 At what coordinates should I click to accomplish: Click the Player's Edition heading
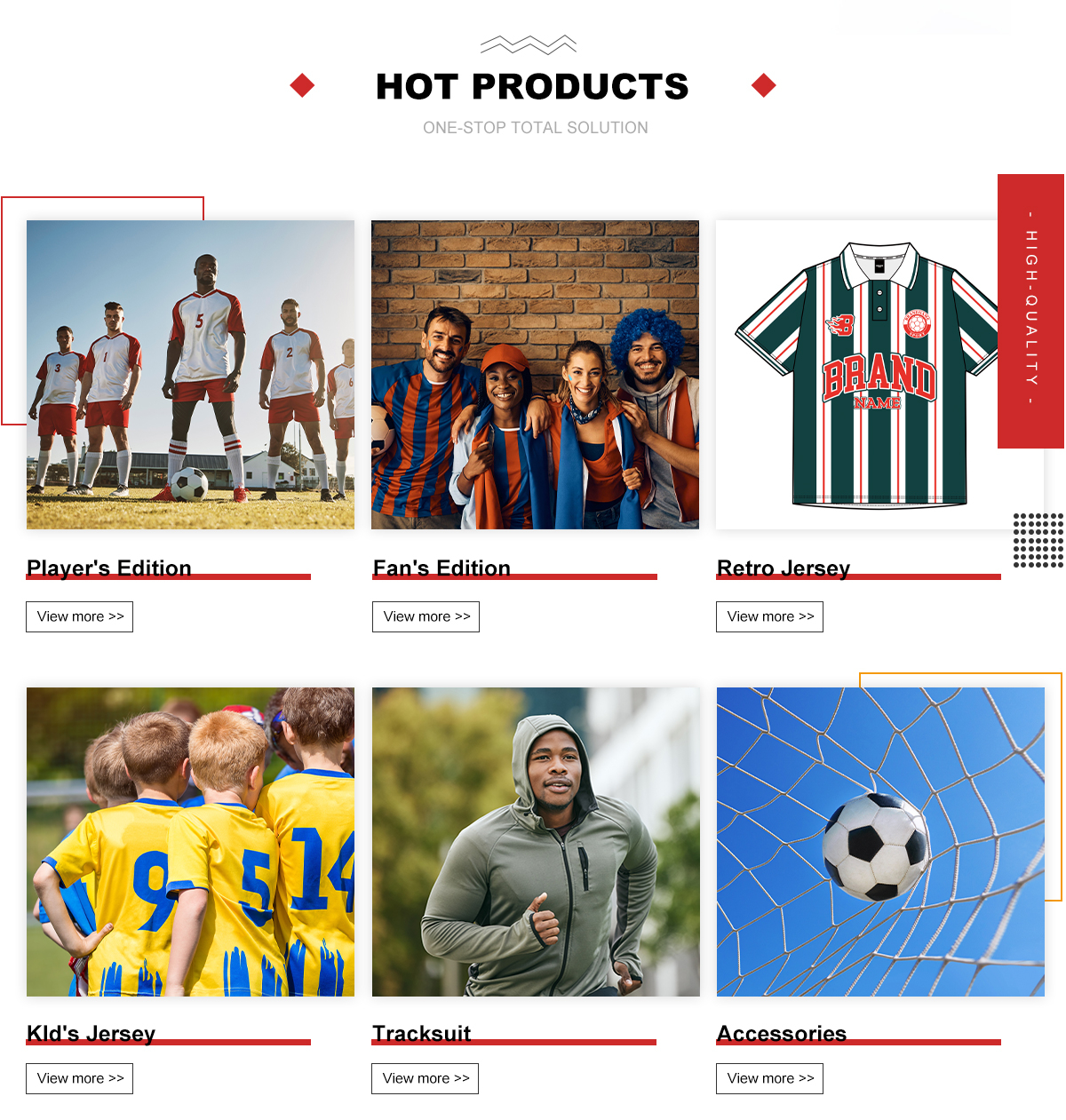coord(109,568)
